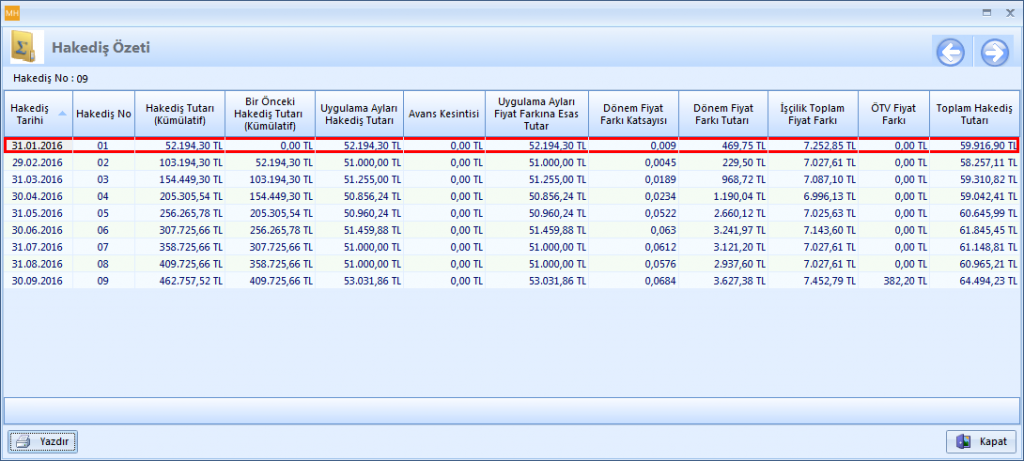
Task: Click the forward arrow navigation icon
Action: click(994, 52)
